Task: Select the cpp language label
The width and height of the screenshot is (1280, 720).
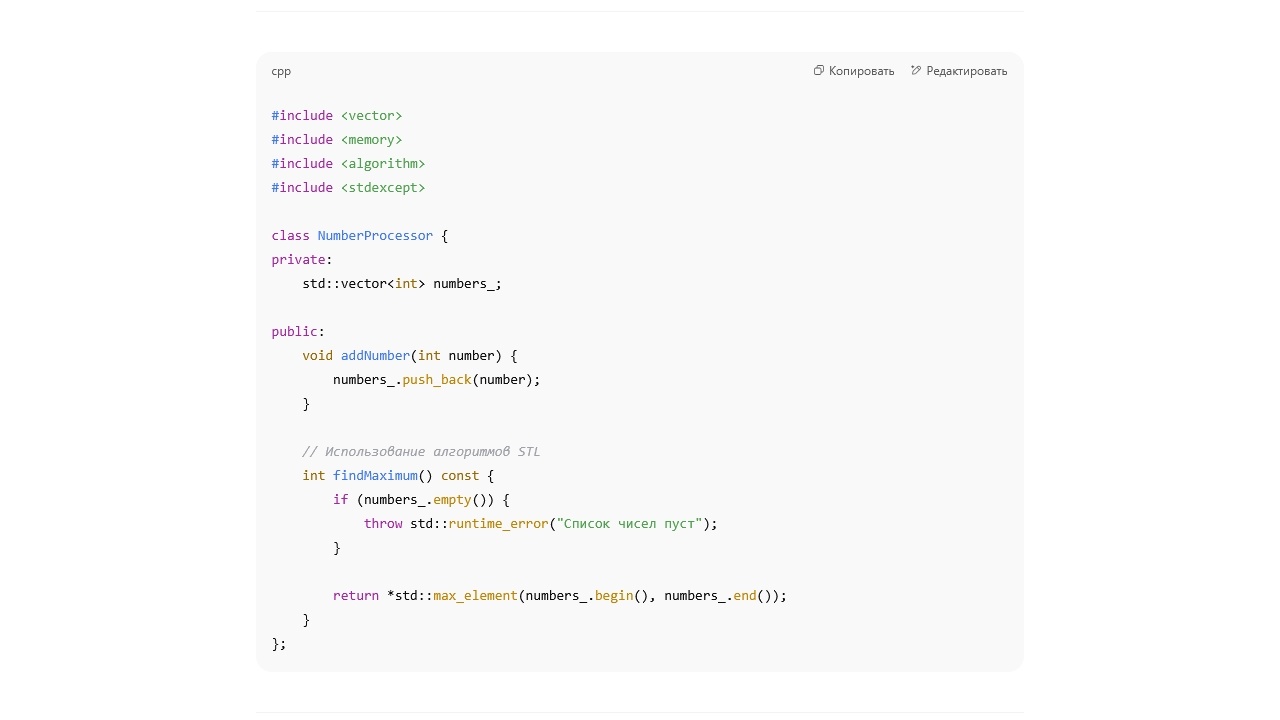Action: coord(281,71)
